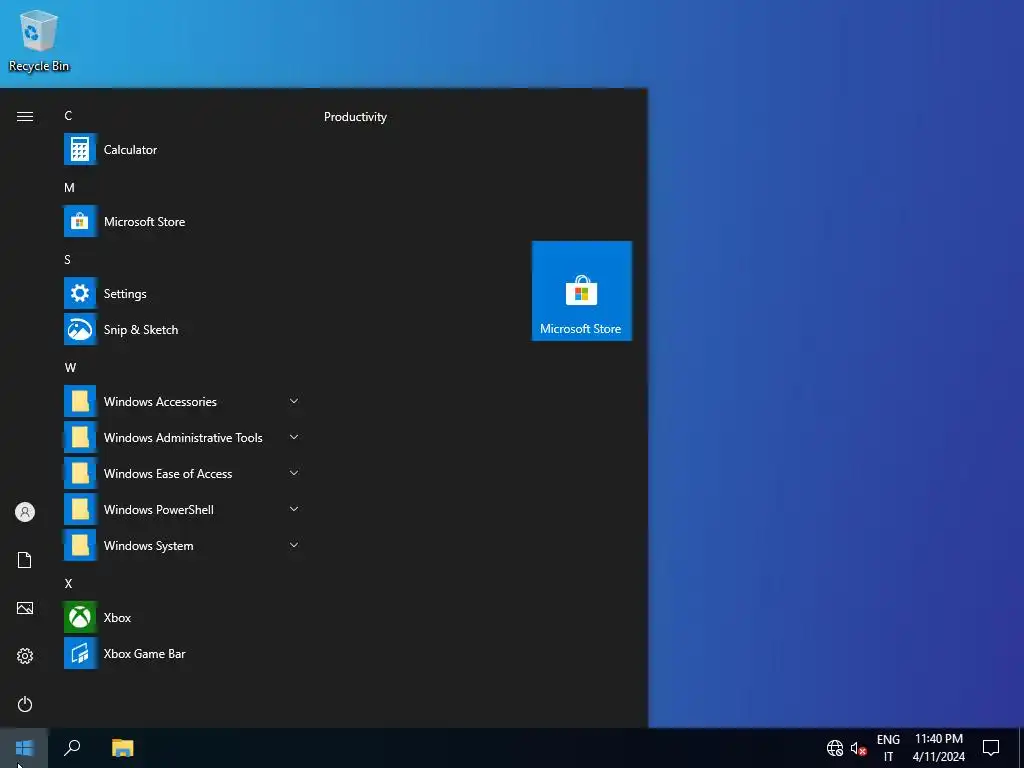Click the muted volume tray icon

(858, 748)
